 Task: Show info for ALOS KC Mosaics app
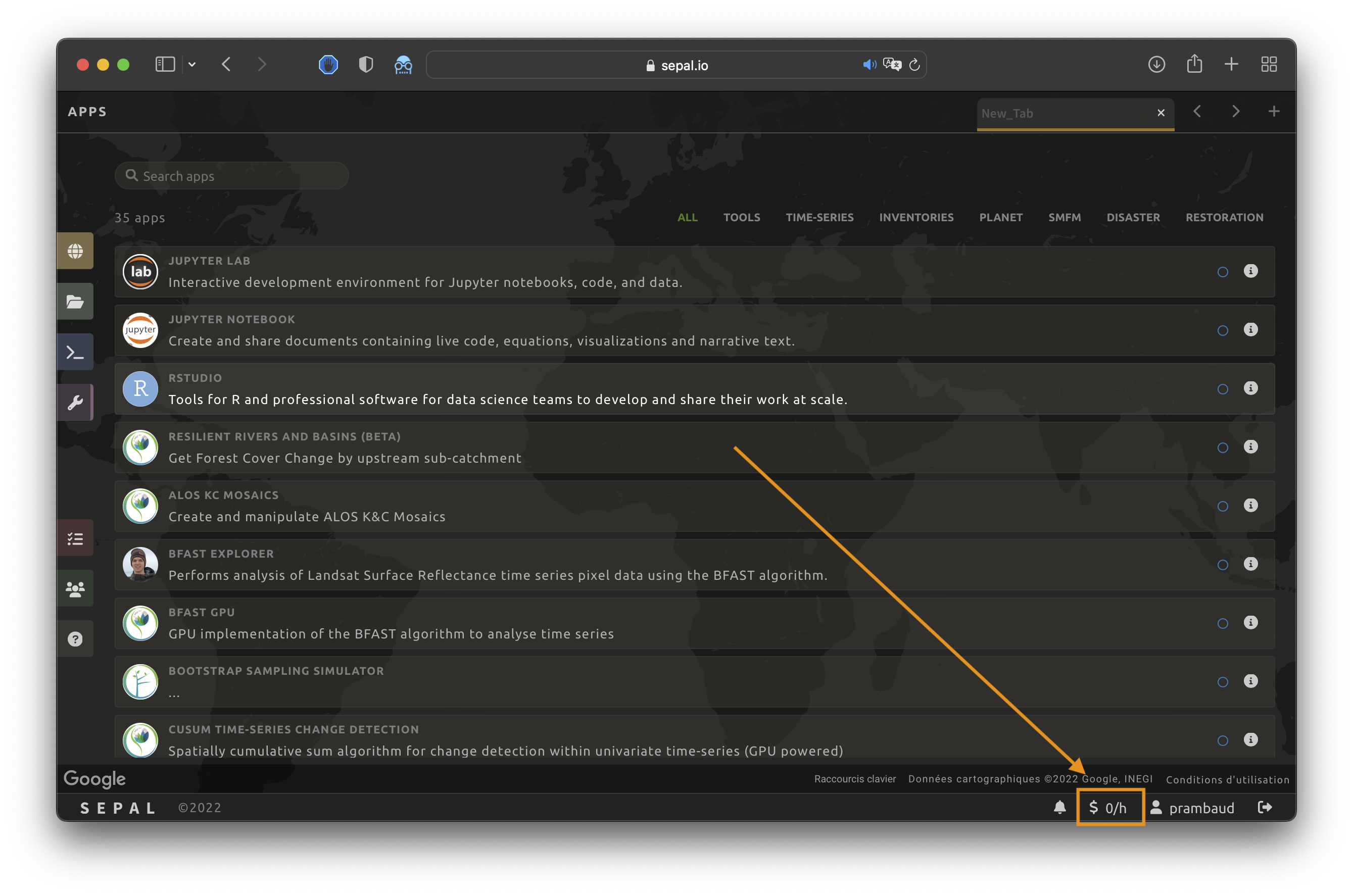pos(1250,505)
